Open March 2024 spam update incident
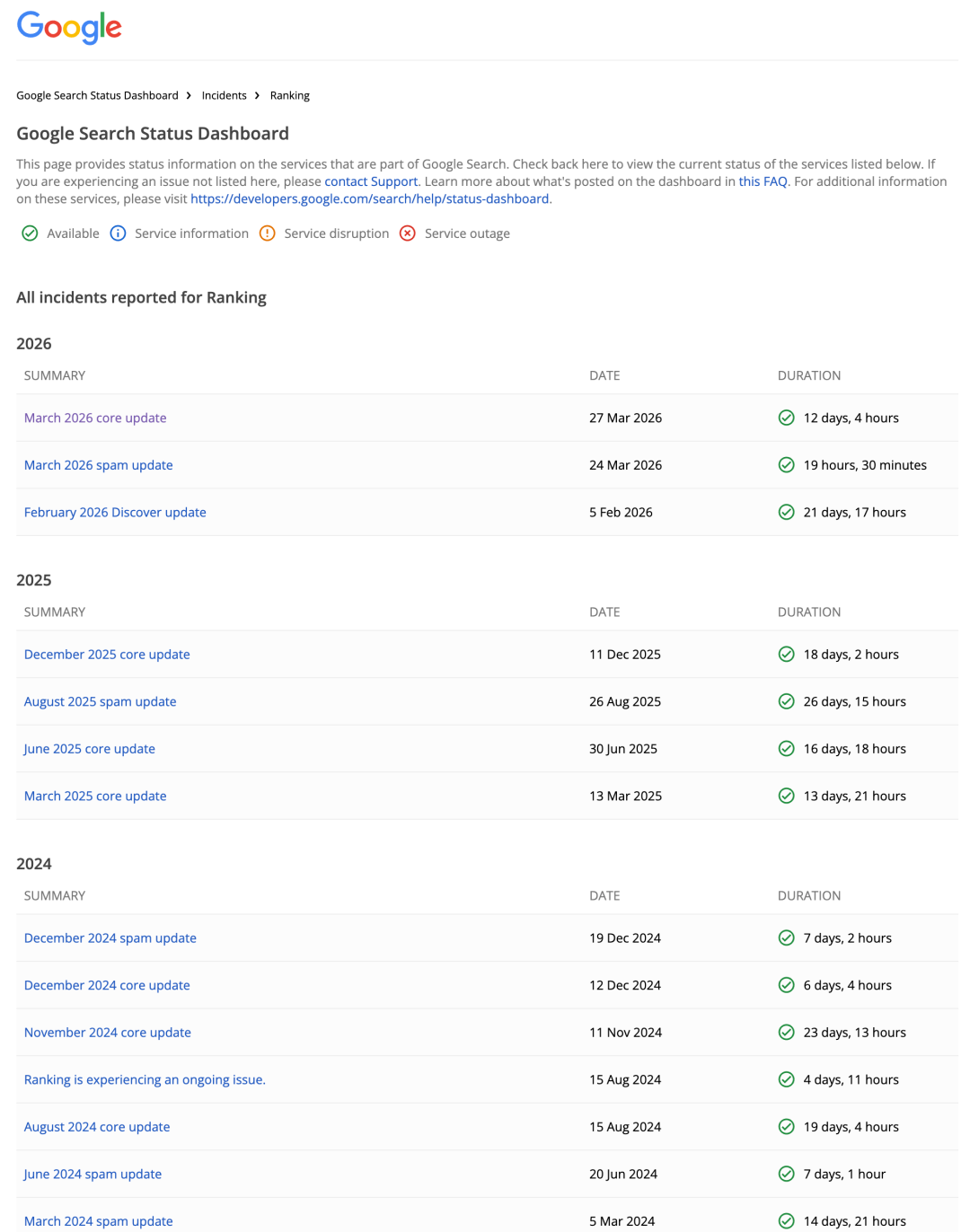The image size is (970, 1232). coord(98,1221)
